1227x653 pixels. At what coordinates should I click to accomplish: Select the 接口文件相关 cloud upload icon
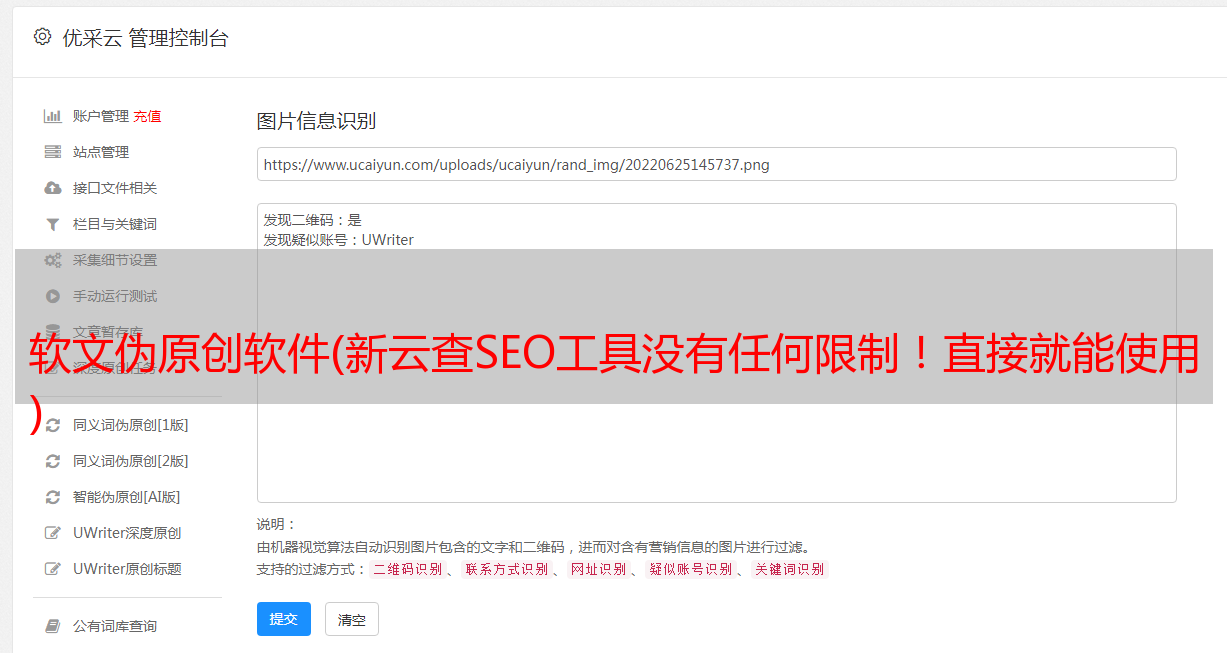(x=53, y=188)
